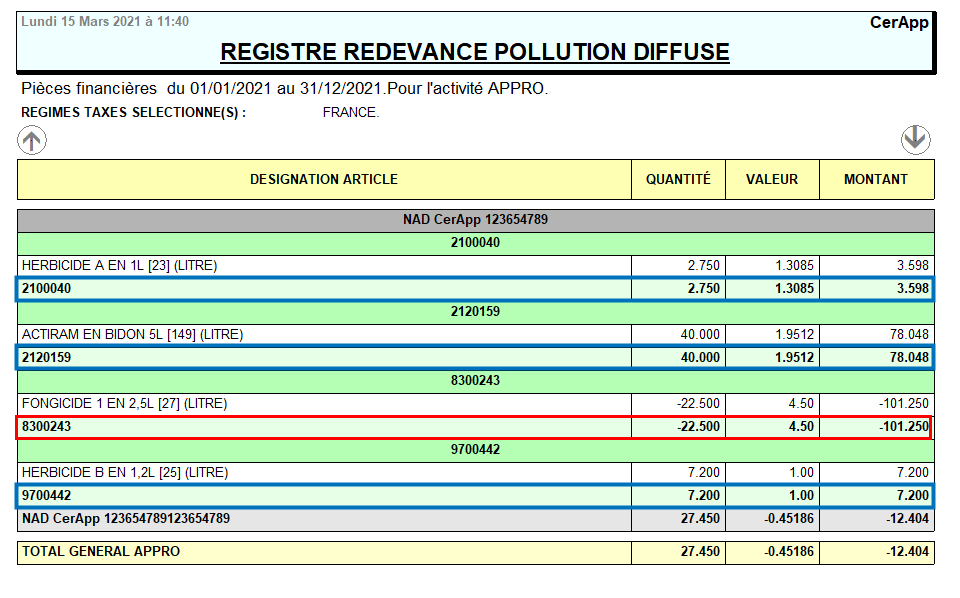Click the NAD CerApp 123654789123654789 subtotal row

[x=126, y=519]
